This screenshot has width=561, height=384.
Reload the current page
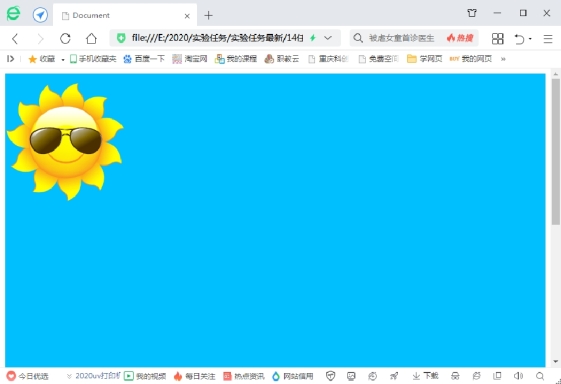(x=65, y=38)
